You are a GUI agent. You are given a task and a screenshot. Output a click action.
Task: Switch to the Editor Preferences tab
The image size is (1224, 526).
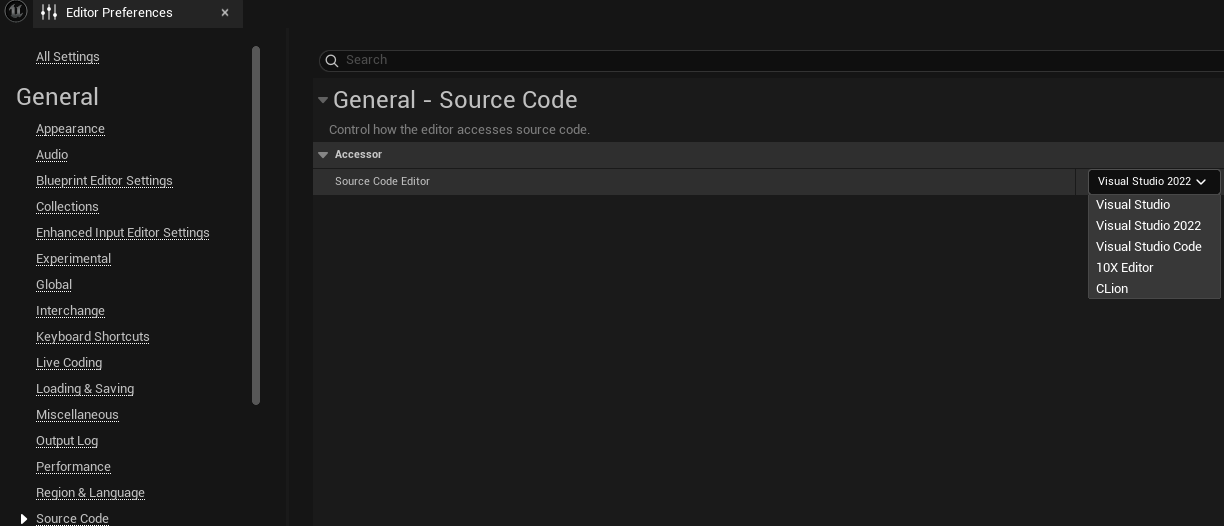tap(138, 12)
